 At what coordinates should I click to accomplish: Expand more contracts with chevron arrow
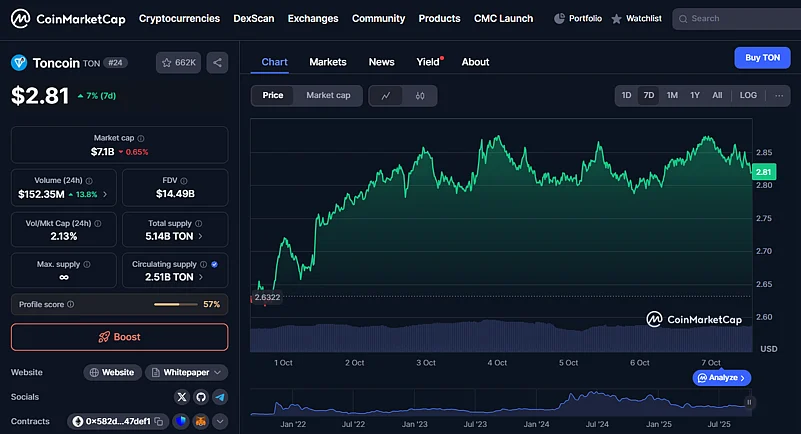coord(220,422)
